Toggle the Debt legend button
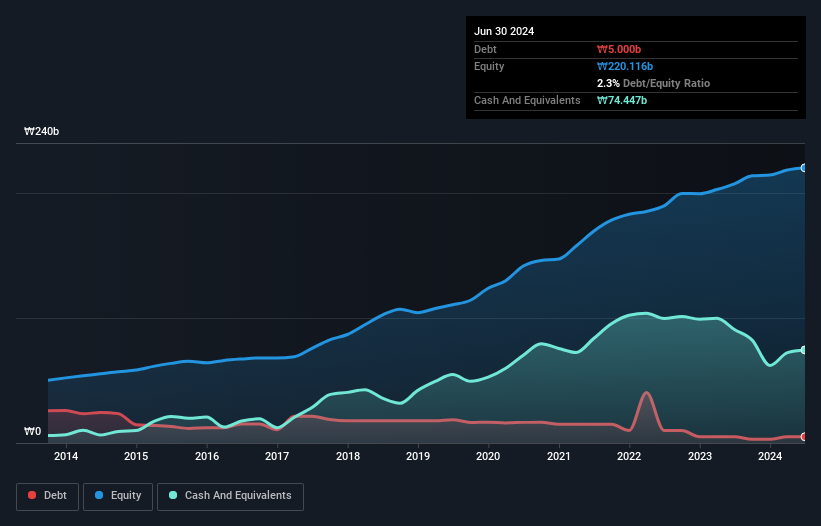Screen dimensions: 821x526 (48, 496)
